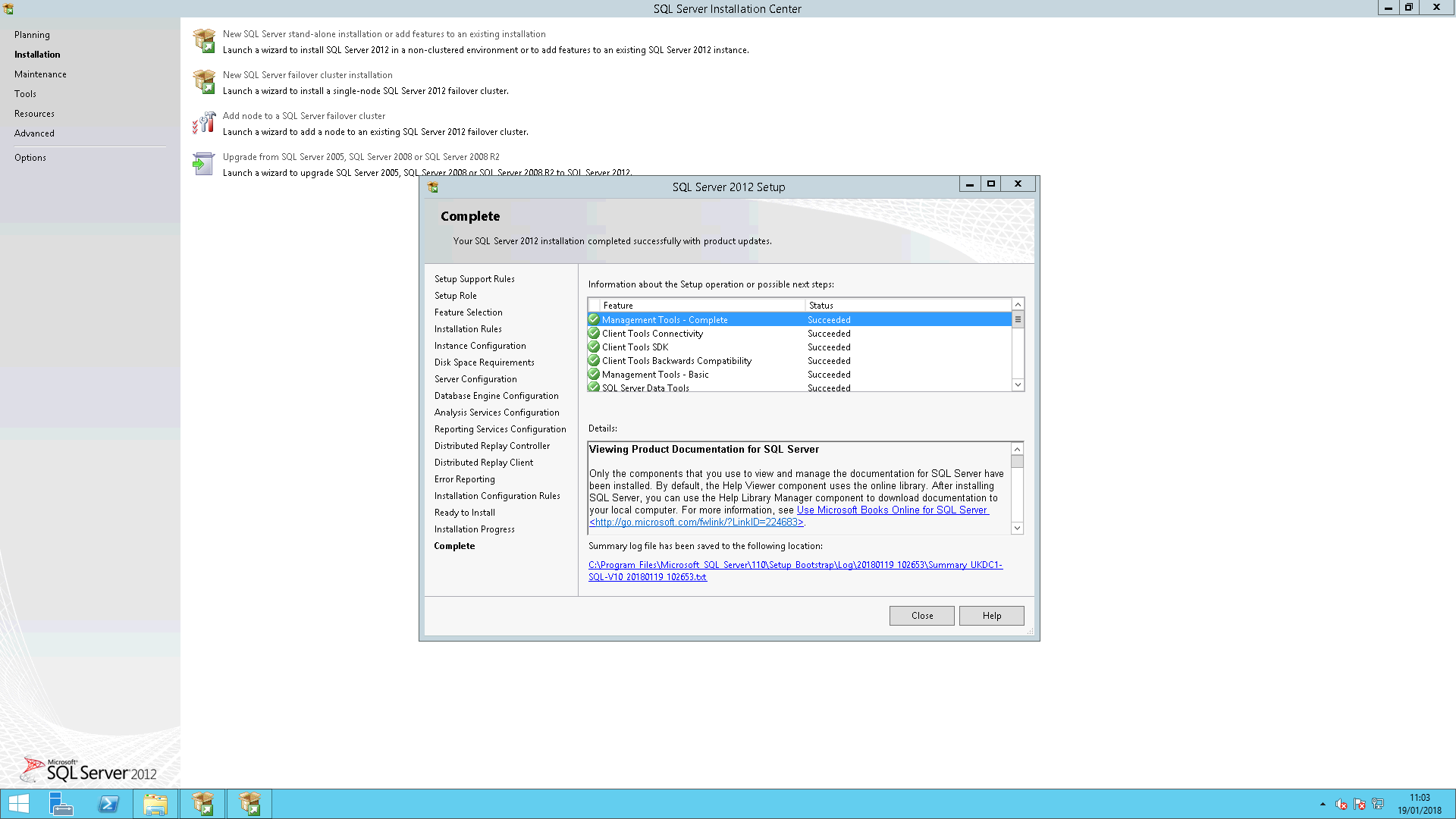
Task: Open File Explorer from the taskbar
Action: (155, 804)
